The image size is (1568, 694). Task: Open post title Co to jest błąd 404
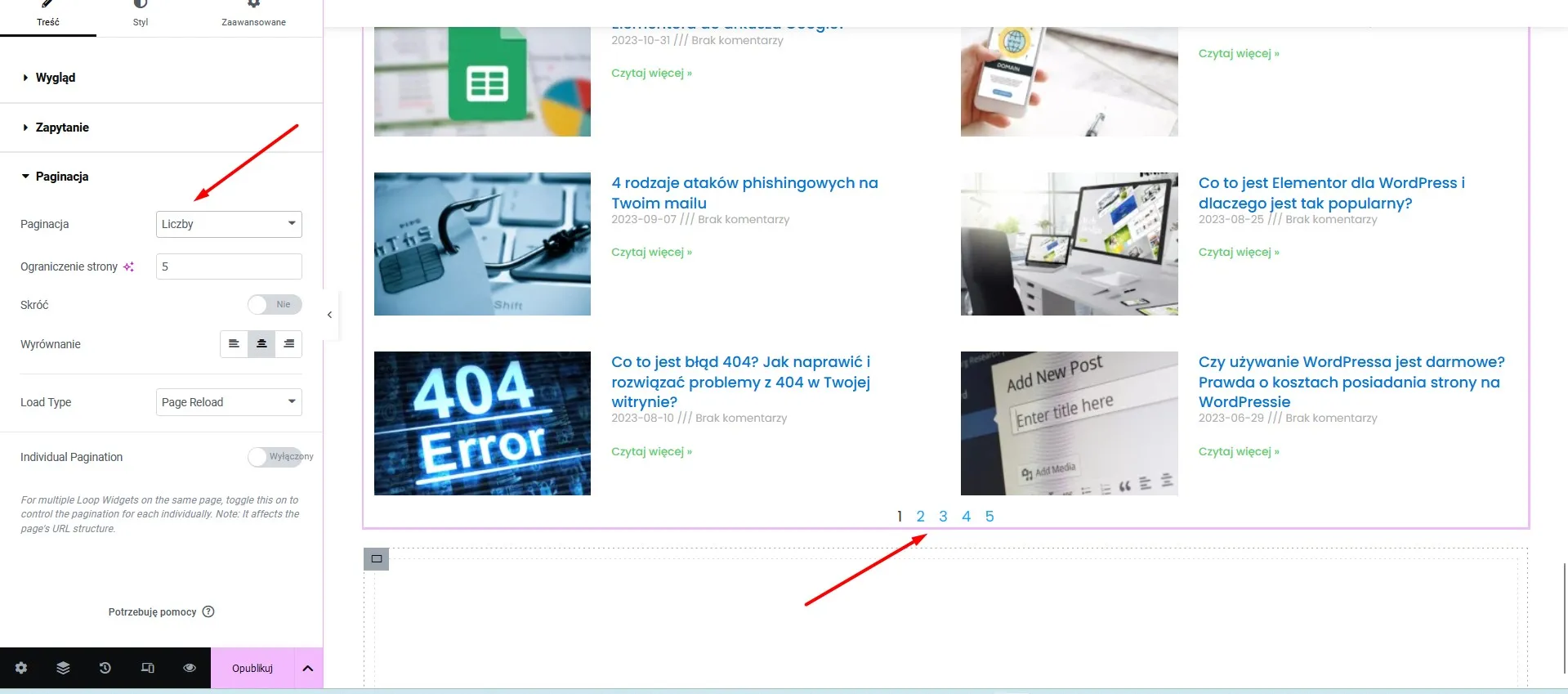coord(741,382)
